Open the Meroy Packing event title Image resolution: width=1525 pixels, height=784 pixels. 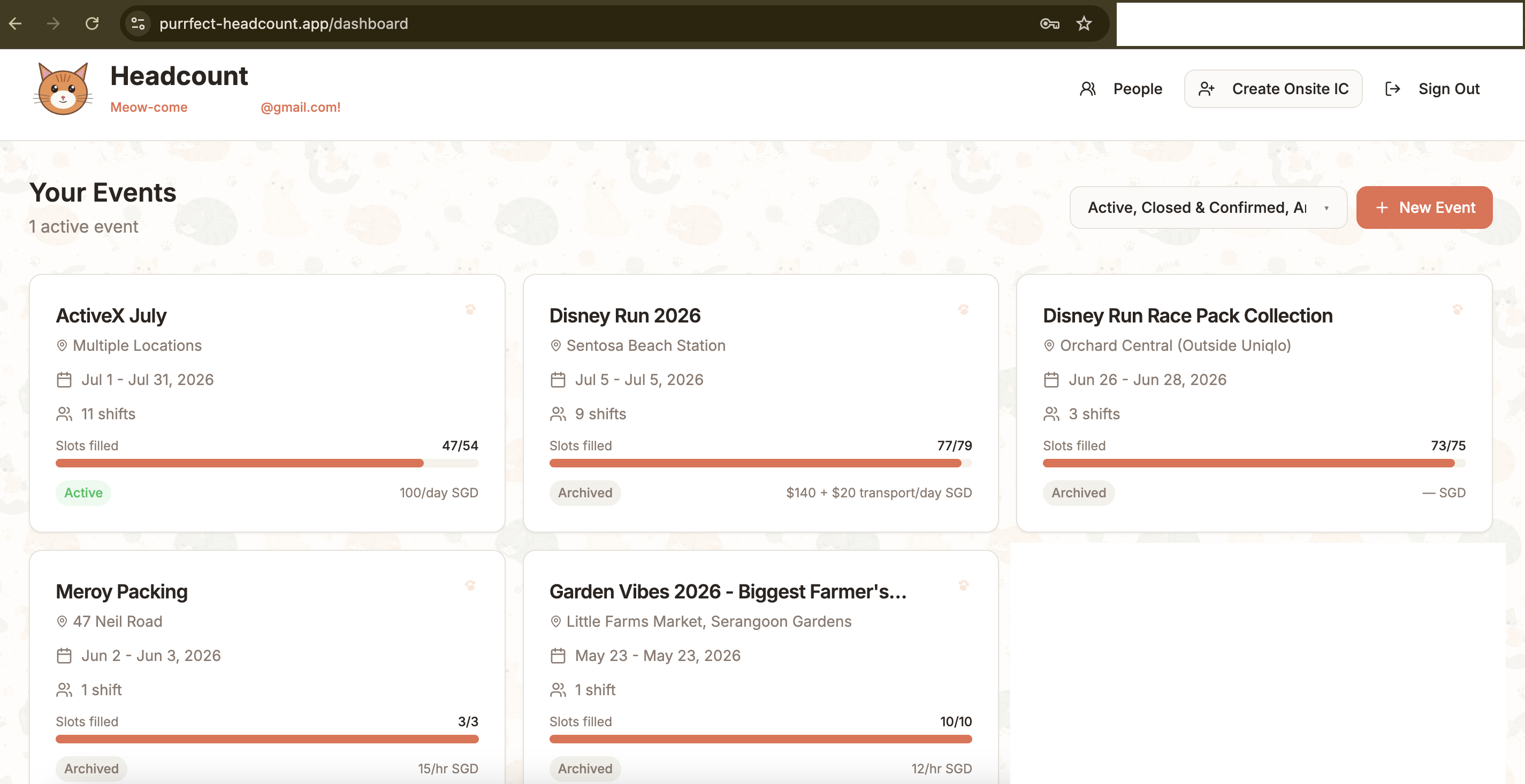(x=121, y=591)
